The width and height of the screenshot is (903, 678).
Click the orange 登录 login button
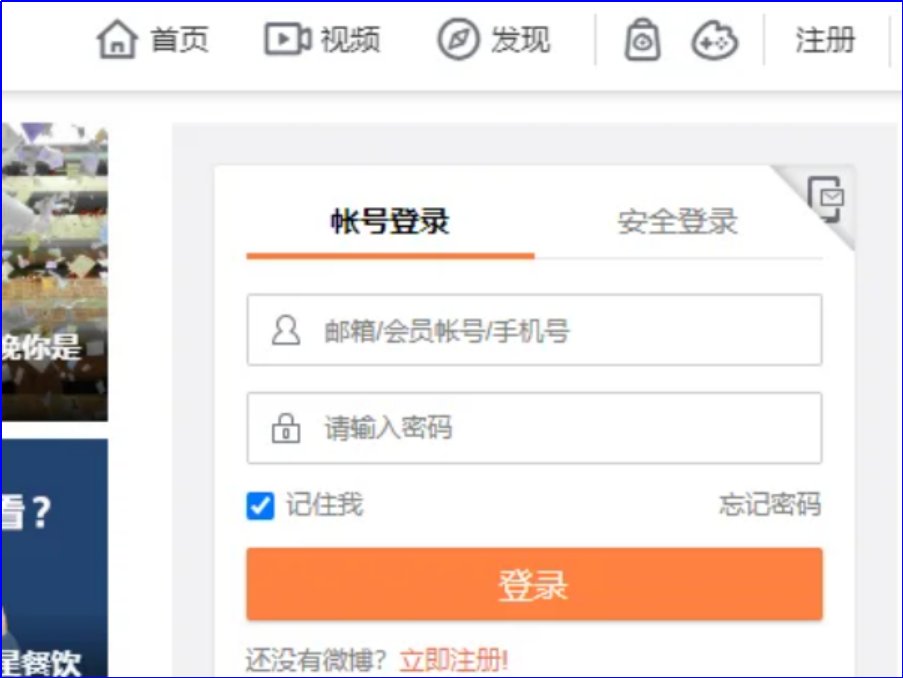coord(534,585)
